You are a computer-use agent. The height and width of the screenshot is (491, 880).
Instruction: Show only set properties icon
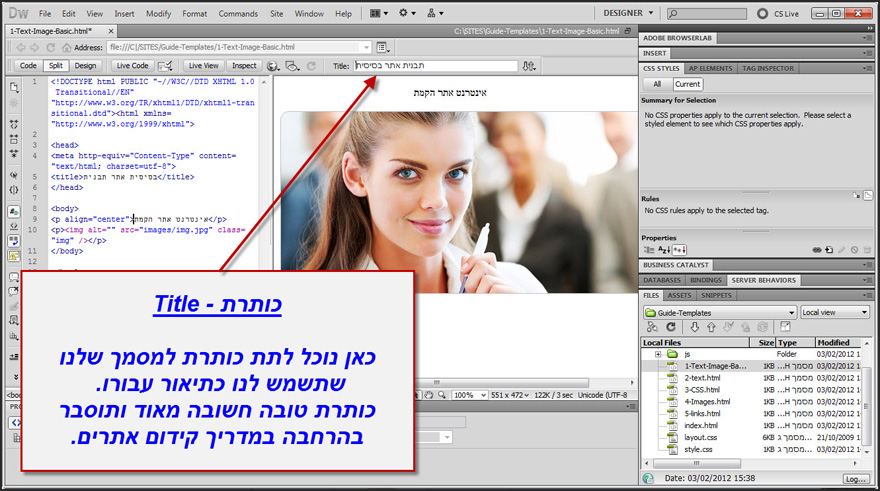[679, 250]
